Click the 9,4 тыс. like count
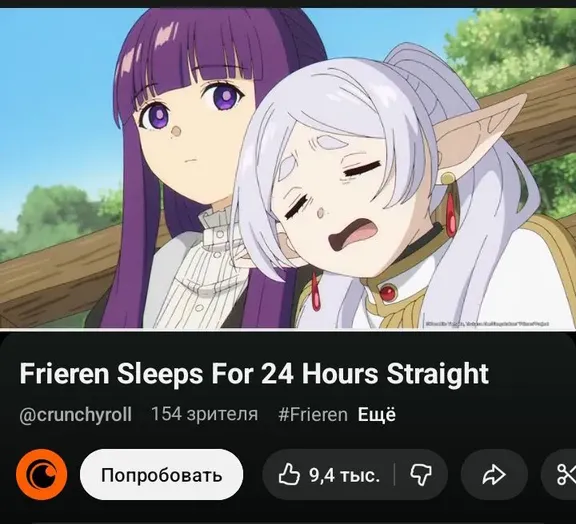 345,475
